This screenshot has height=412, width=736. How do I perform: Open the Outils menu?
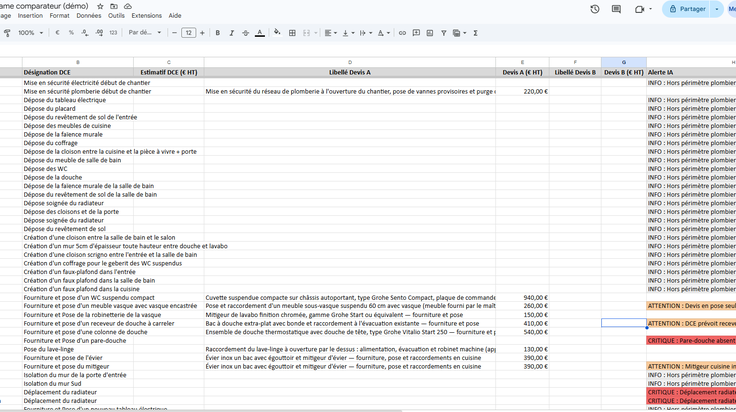click(x=116, y=15)
